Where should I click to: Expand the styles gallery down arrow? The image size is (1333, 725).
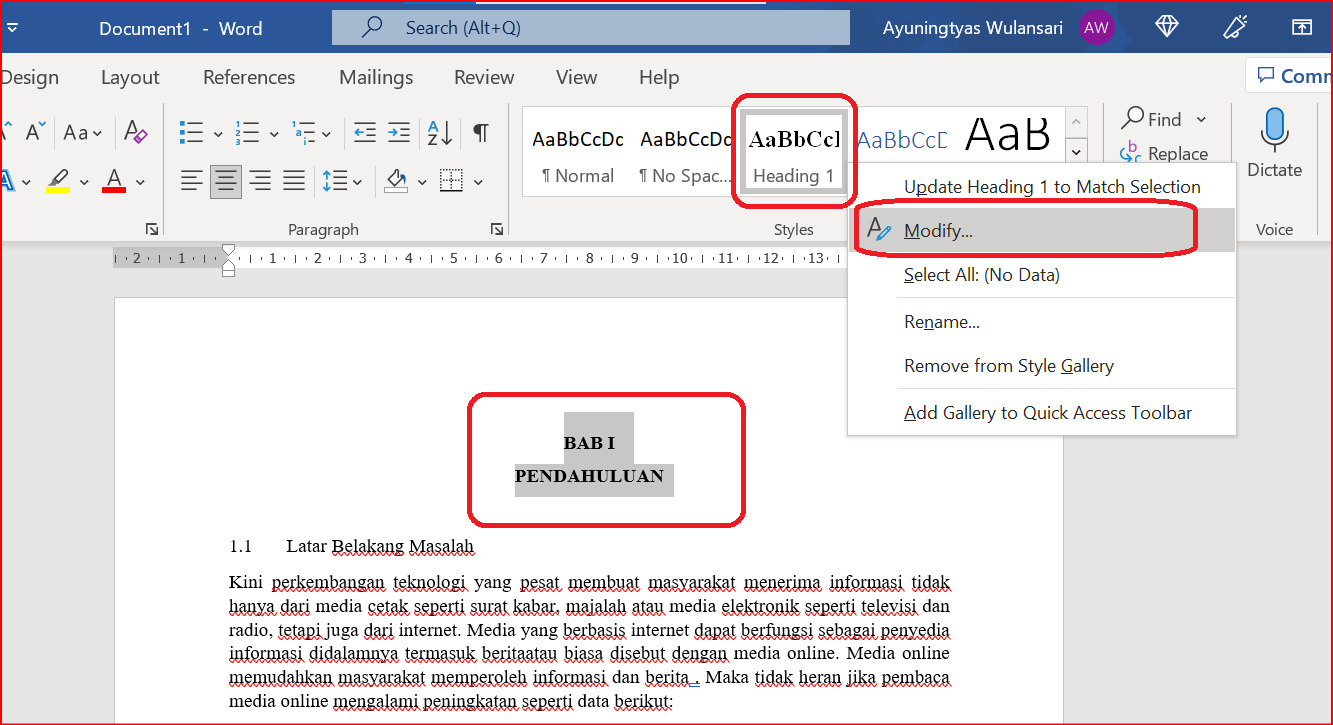point(1076,152)
